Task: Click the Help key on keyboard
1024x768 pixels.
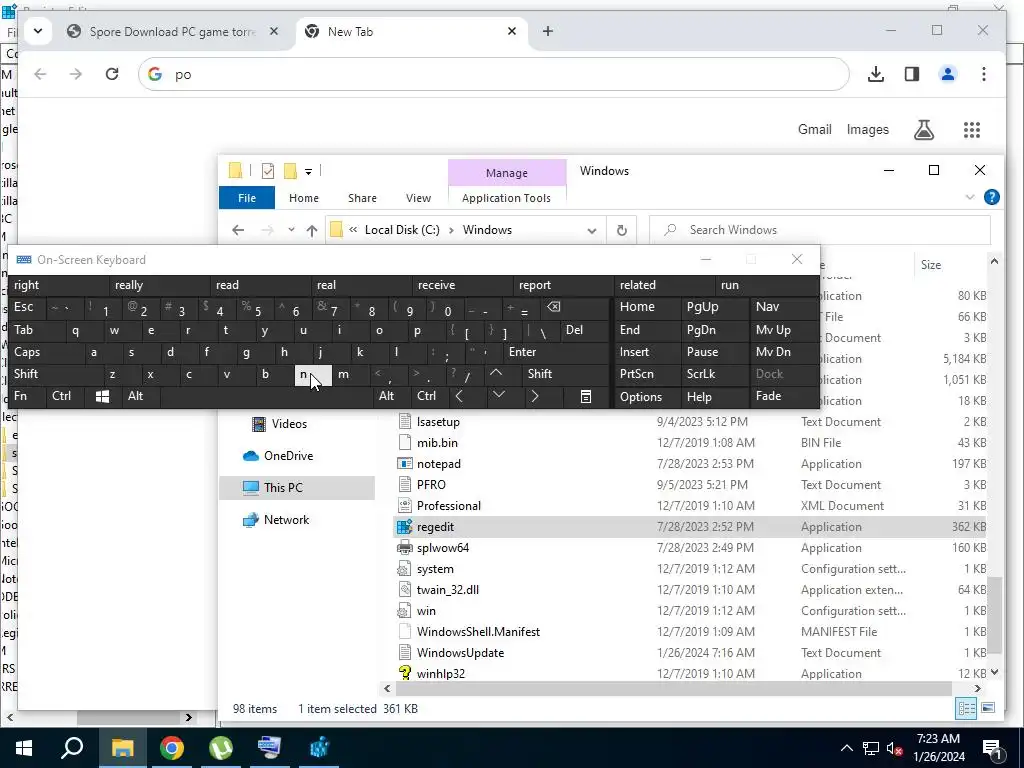Action: [x=714, y=396]
